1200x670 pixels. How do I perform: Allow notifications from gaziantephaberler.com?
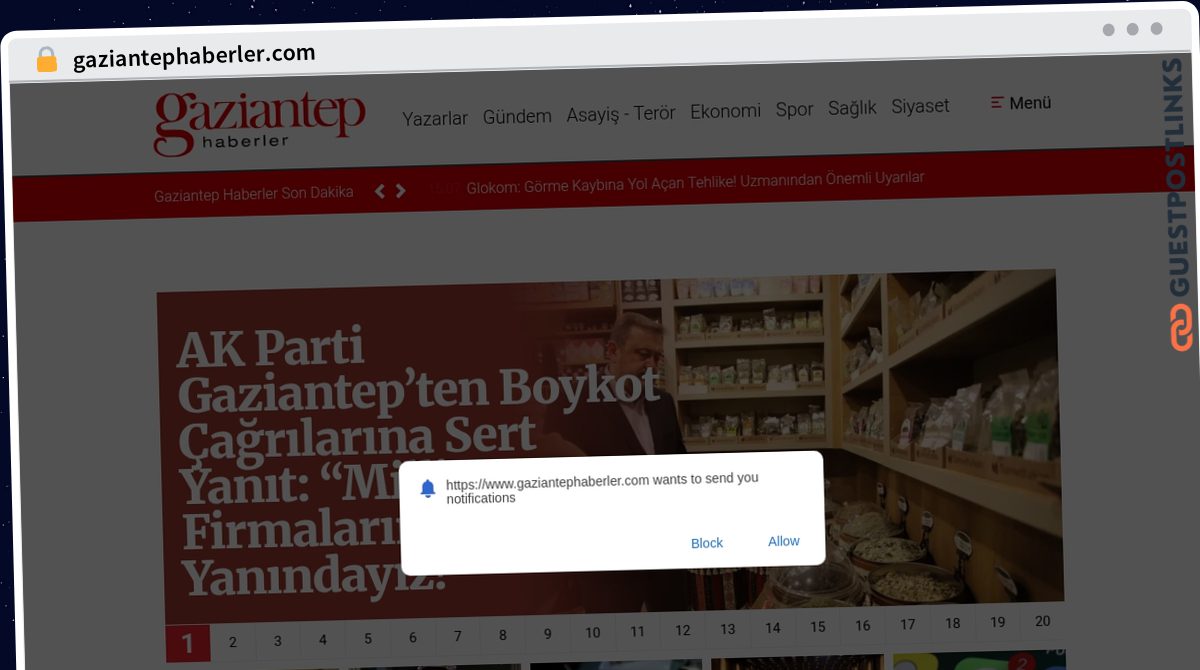[x=784, y=541]
